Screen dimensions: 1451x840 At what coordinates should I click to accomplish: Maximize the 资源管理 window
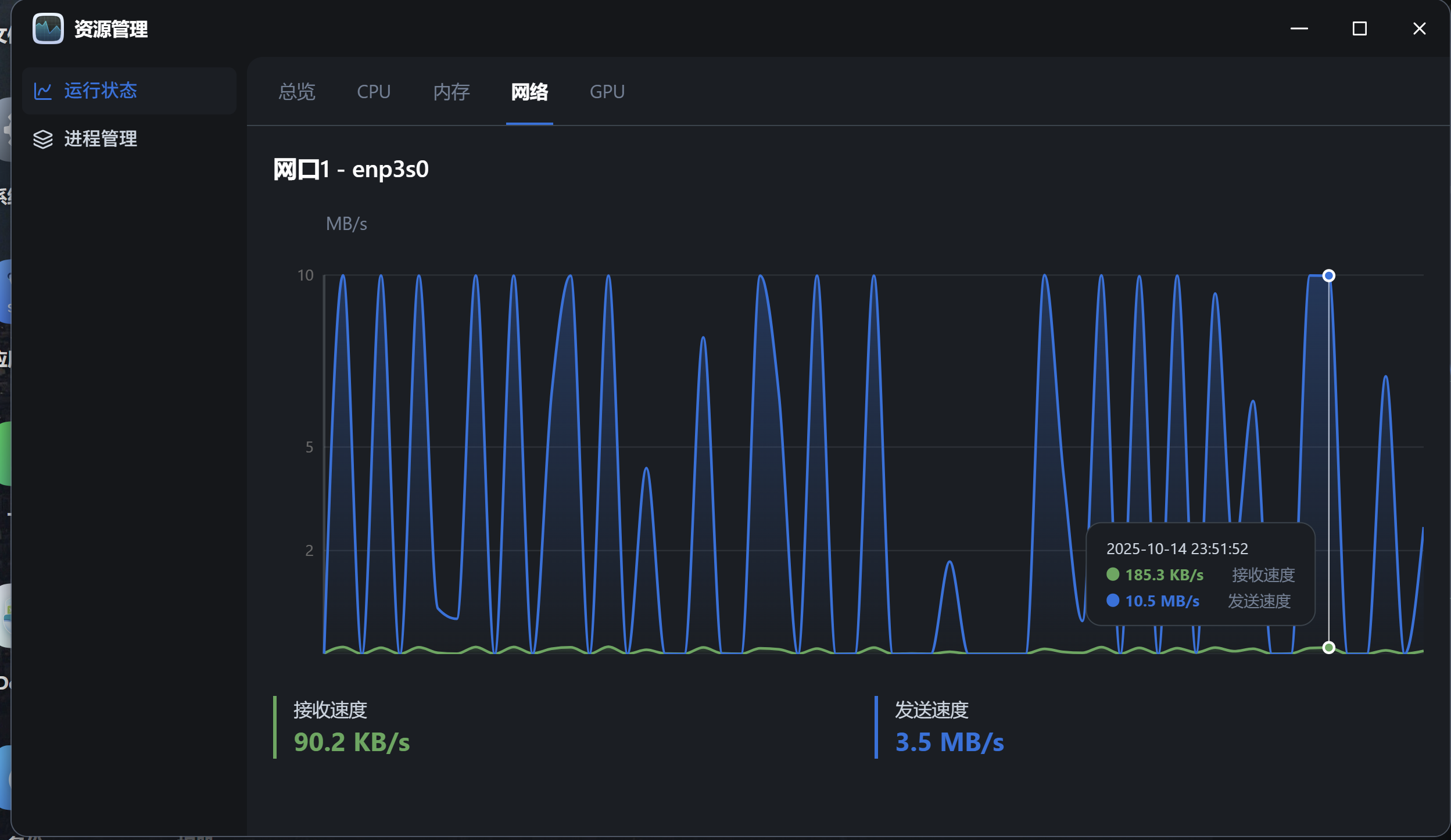click(x=1359, y=28)
